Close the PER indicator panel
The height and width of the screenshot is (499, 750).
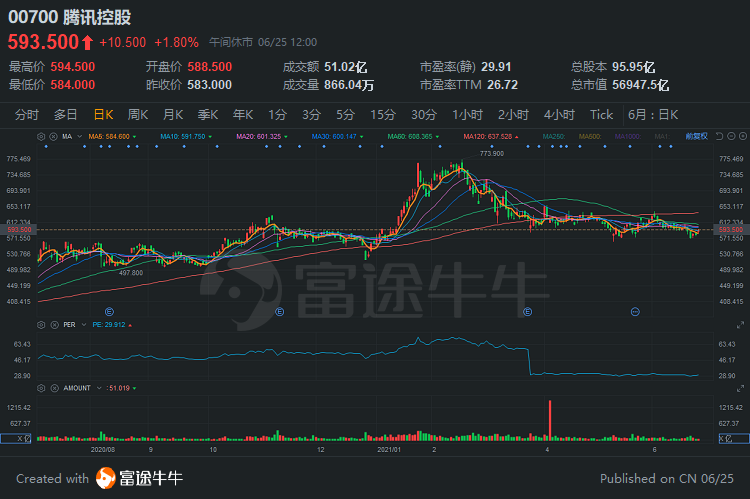coord(55,325)
